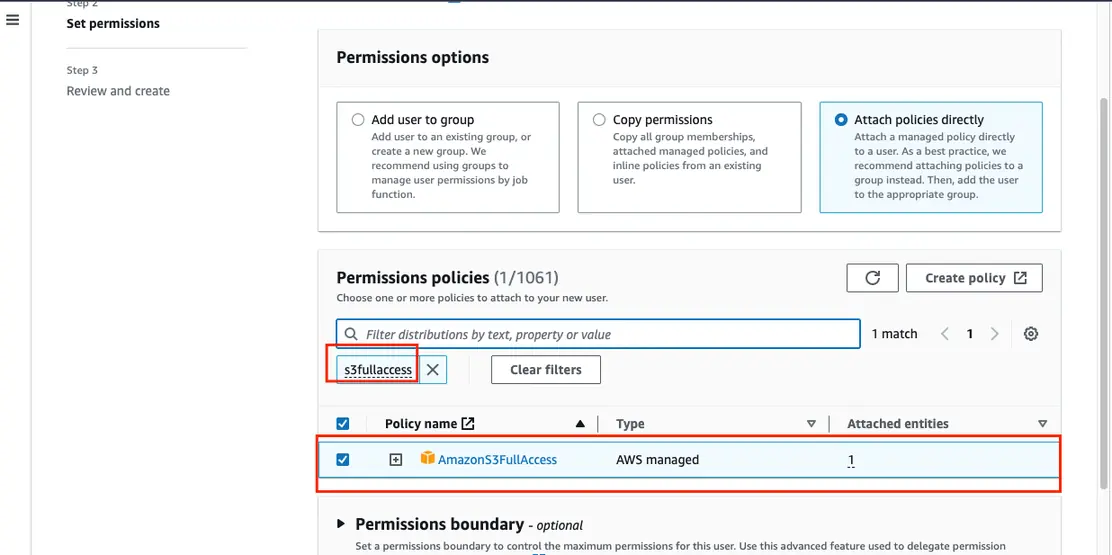The image size is (1112, 555).
Task: Click the refresh policies icon button
Action: click(x=872, y=278)
